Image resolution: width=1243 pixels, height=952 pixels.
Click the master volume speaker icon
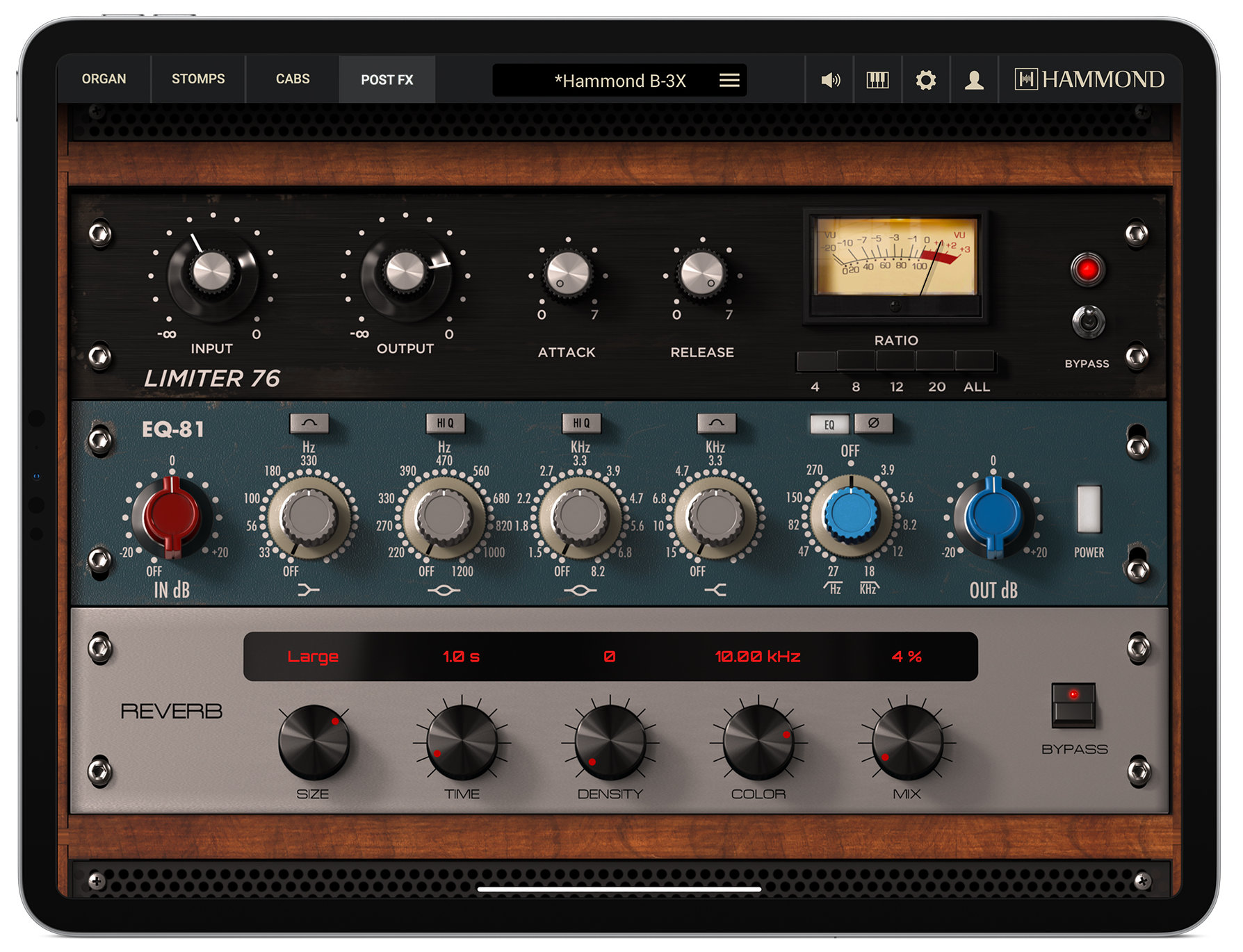coord(831,80)
